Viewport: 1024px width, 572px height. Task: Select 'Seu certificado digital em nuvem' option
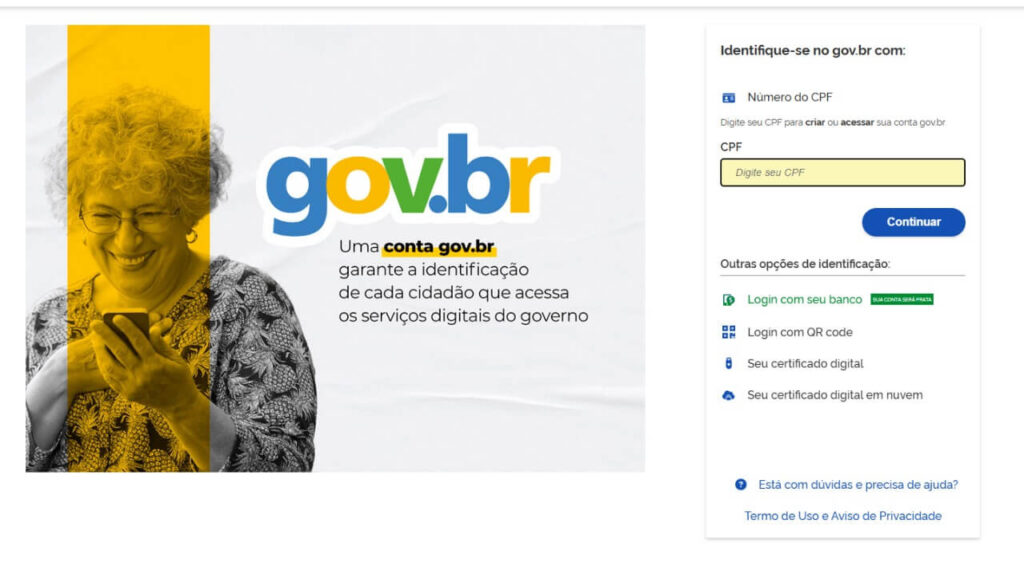tap(835, 395)
